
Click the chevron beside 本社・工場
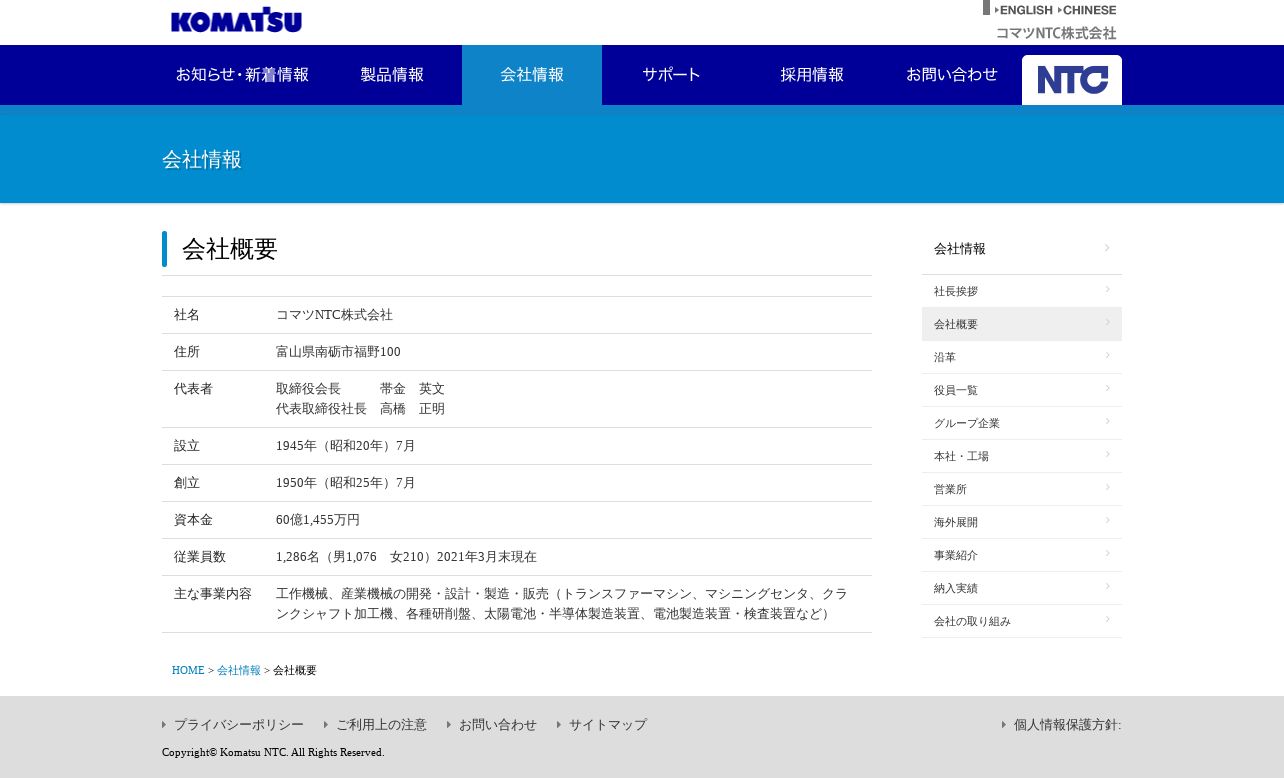[1107, 454]
